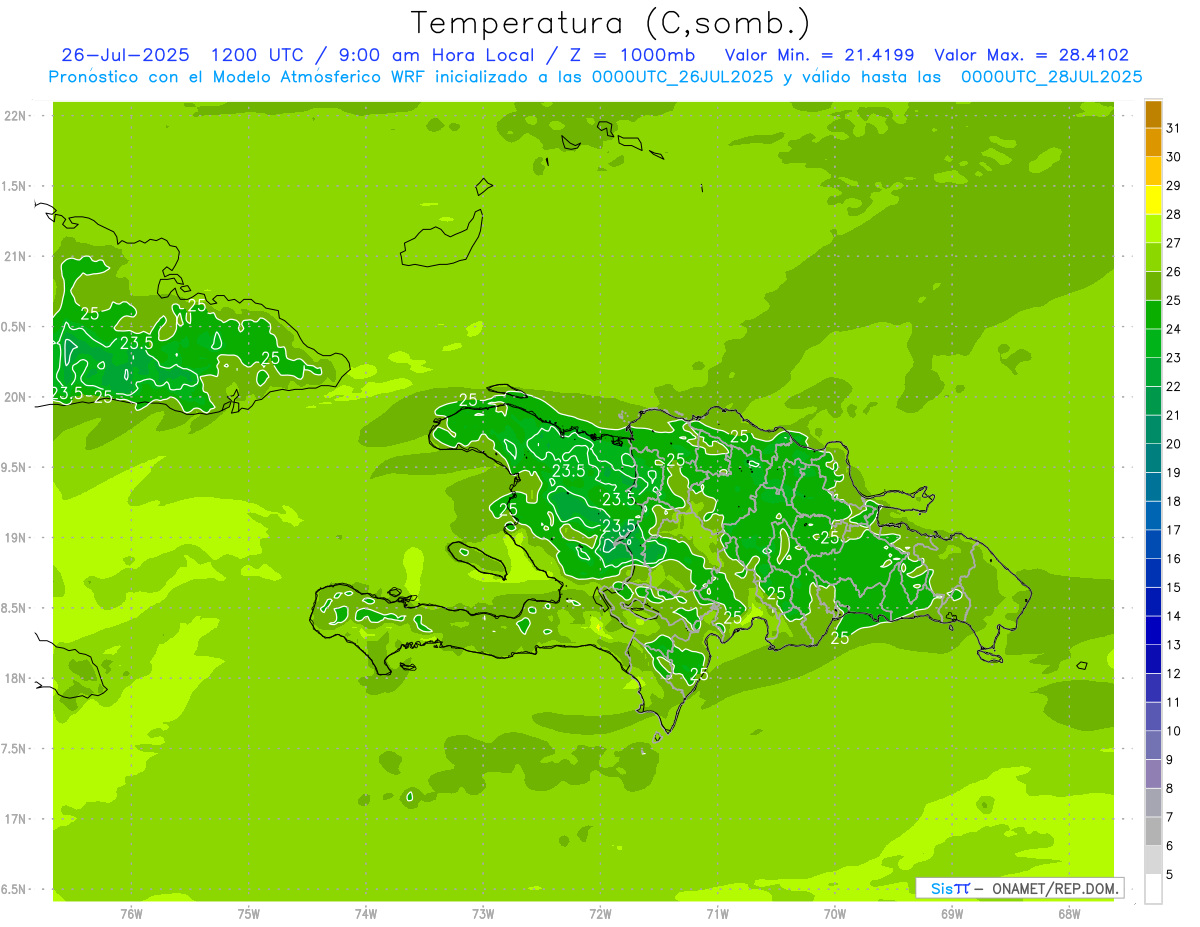Click the Valor Min. = 21.4199 readout

819,55
